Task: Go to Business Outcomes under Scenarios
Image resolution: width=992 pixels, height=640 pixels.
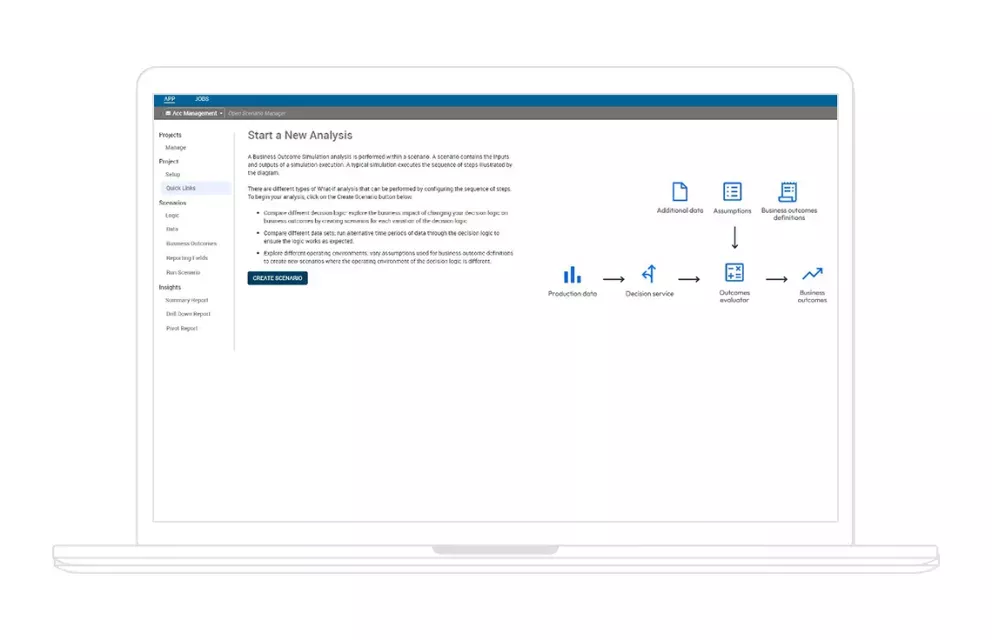Action: (190, 243)
